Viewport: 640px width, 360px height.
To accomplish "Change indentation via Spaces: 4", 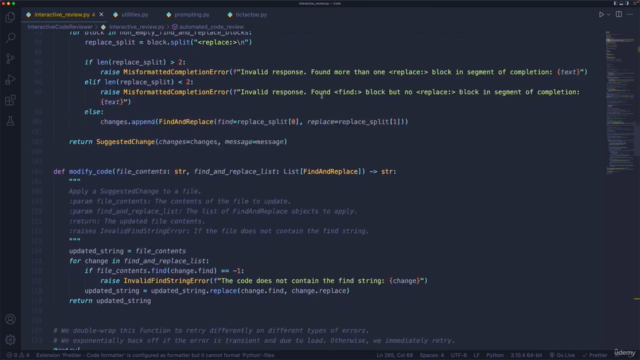I will click(x=431, y=355).
